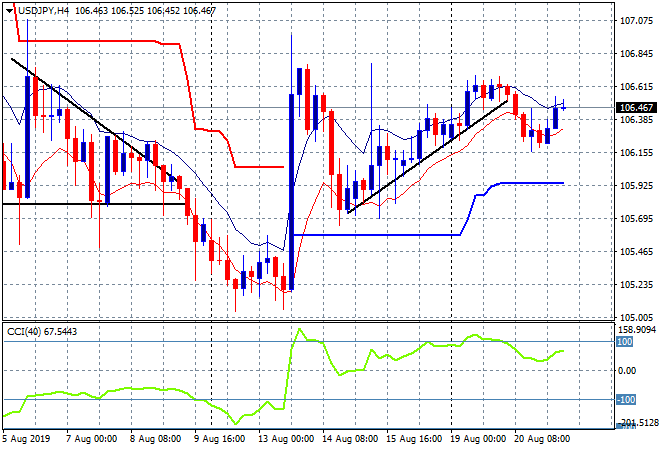Click the 106.615 price axis label
Viewport: 660px width, 450px height.
point(636,87)
